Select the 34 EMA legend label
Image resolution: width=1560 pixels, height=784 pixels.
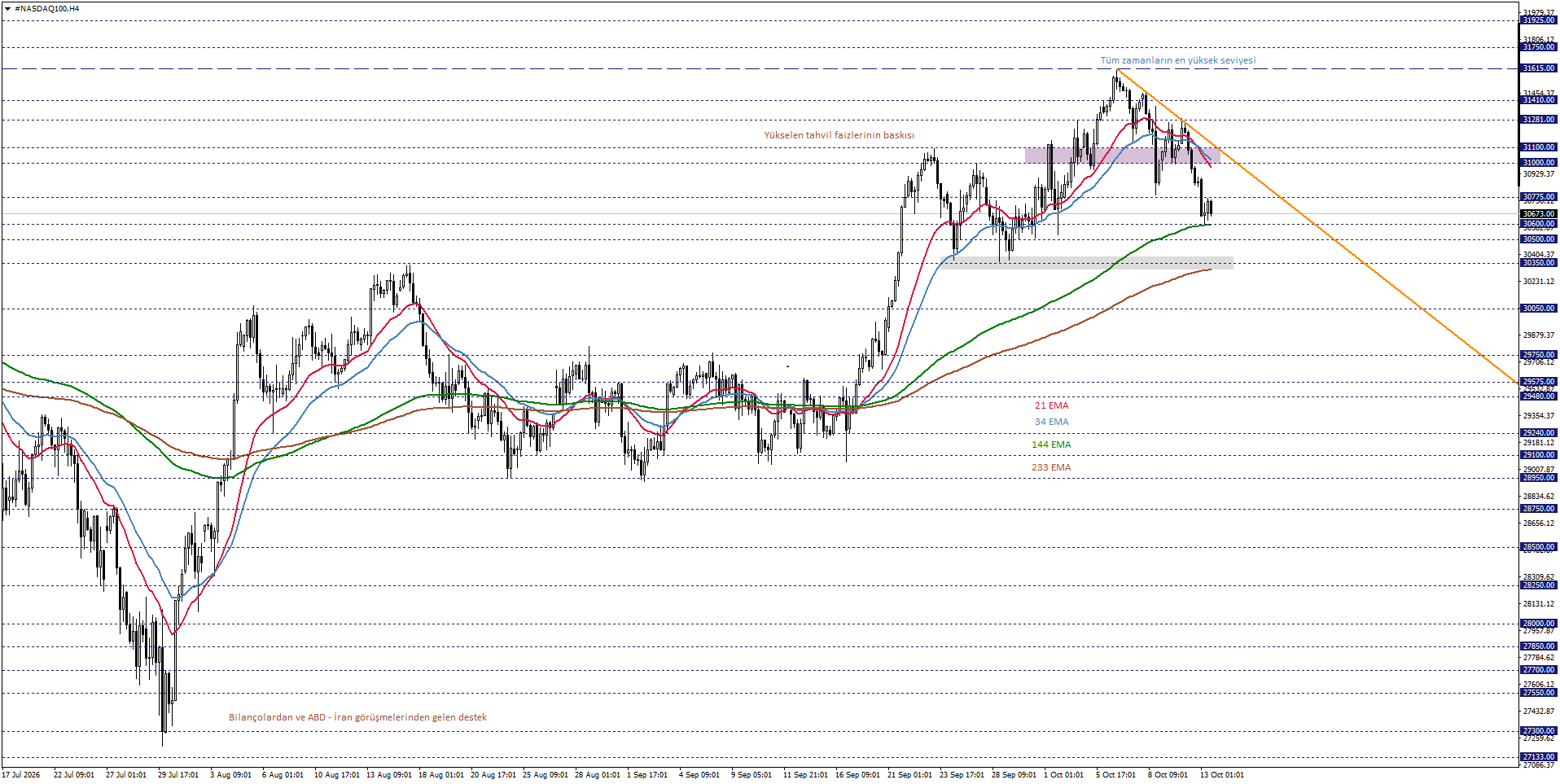[x=1051, y=422]
